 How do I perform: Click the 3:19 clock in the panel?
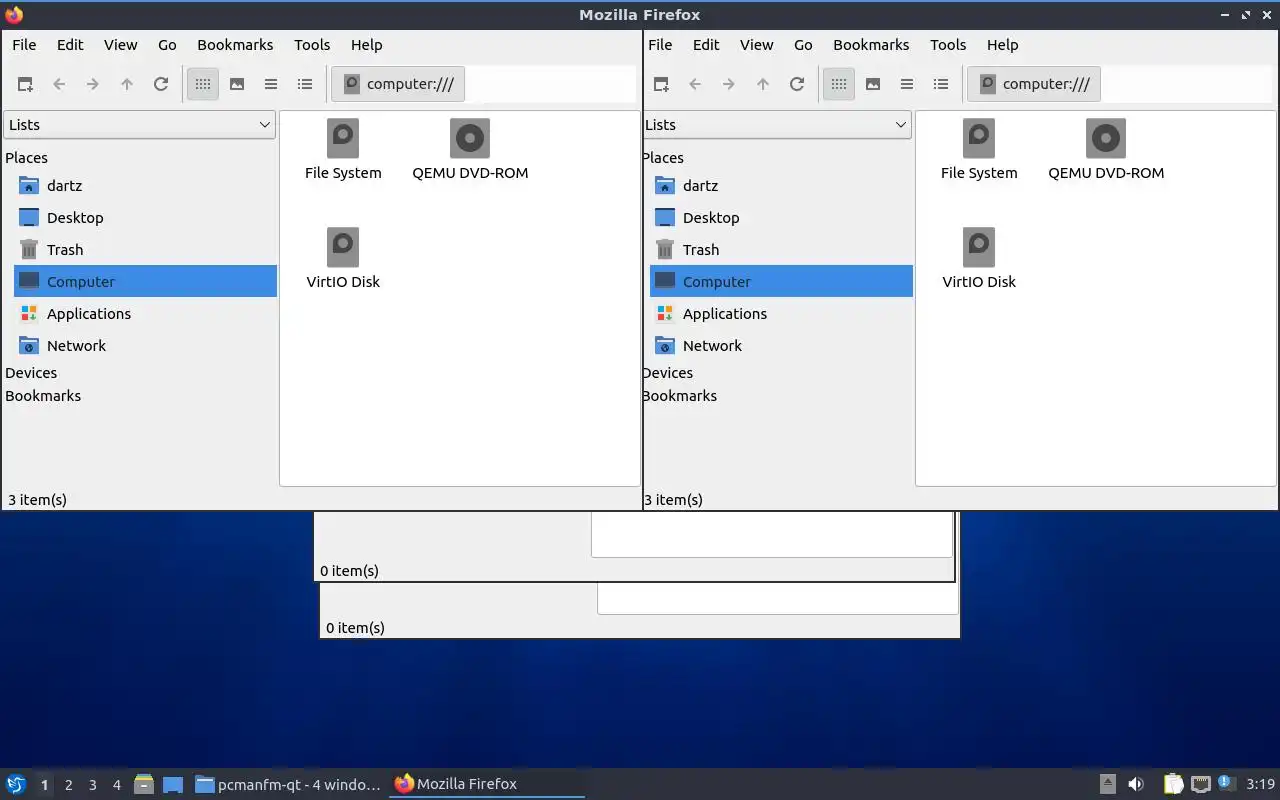pos(1260,784)
